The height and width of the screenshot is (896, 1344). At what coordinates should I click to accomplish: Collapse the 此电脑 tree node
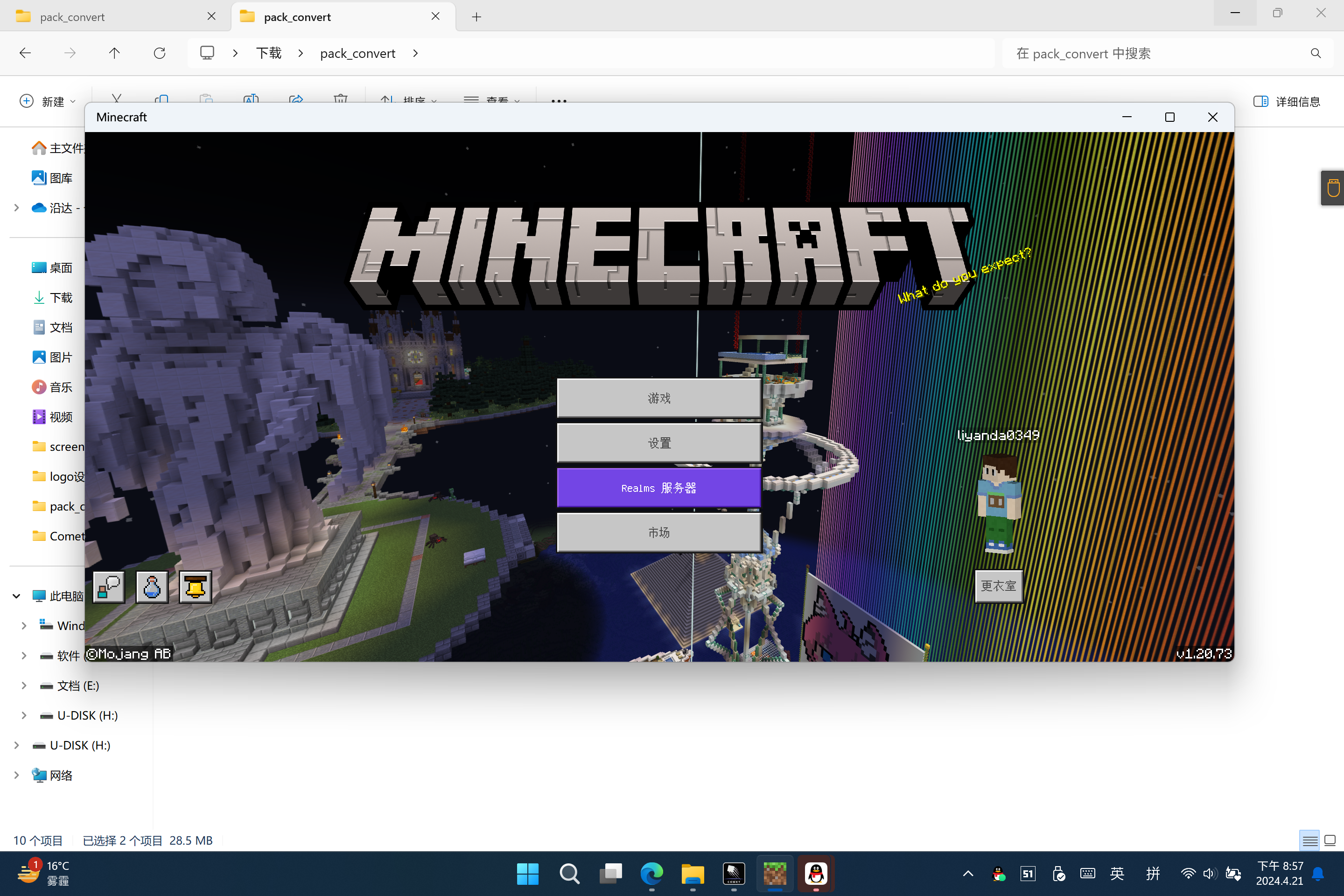point(17,596)
